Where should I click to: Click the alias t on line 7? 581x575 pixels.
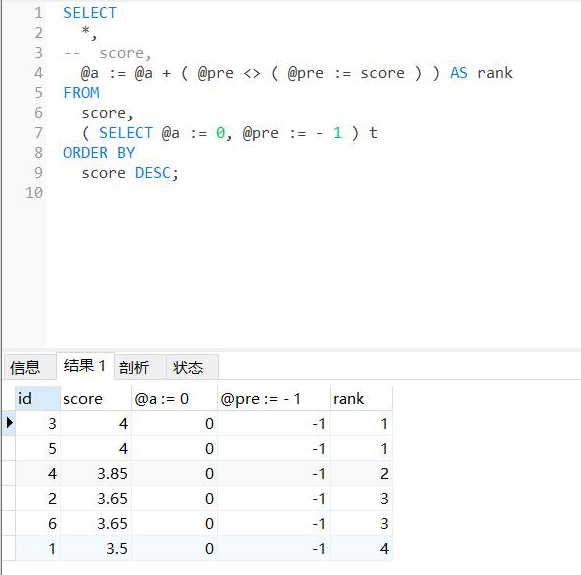(x=373, y=133)
